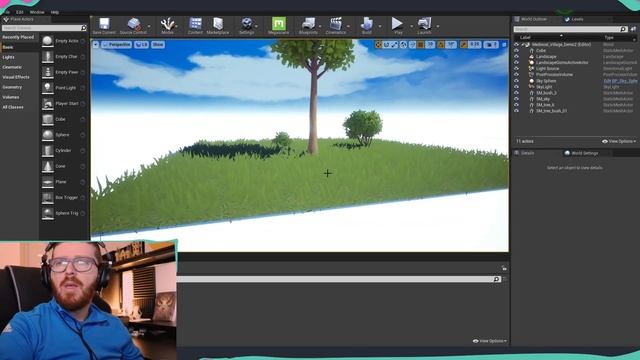Toggle visibility eye for SM_sky
640x360 pixels.
(x=516, y=99)
